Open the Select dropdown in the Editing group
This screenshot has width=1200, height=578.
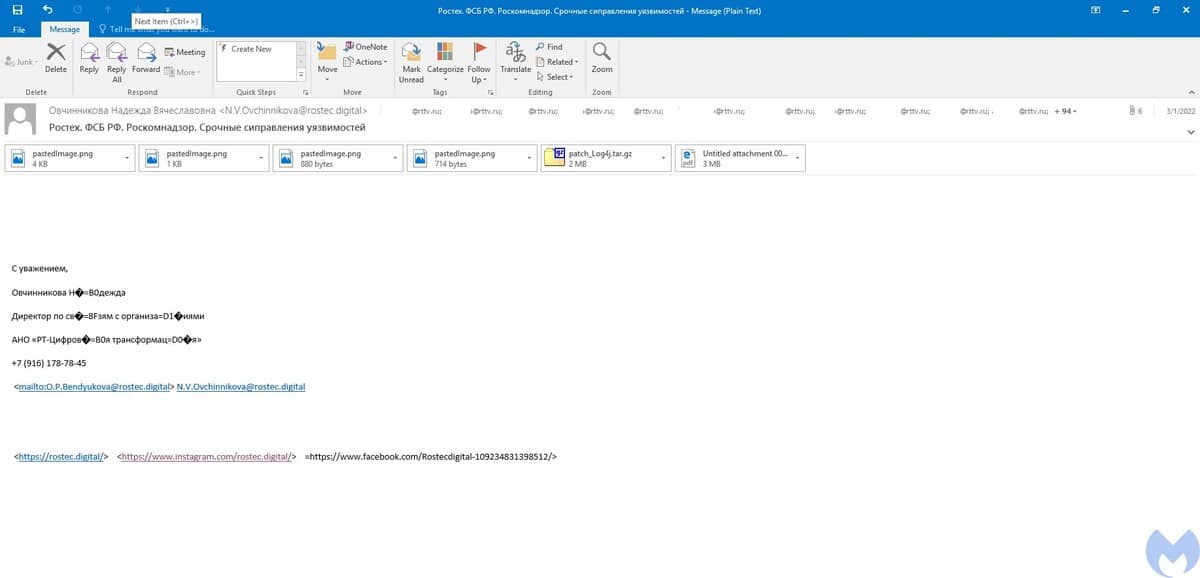click(555, 77)
